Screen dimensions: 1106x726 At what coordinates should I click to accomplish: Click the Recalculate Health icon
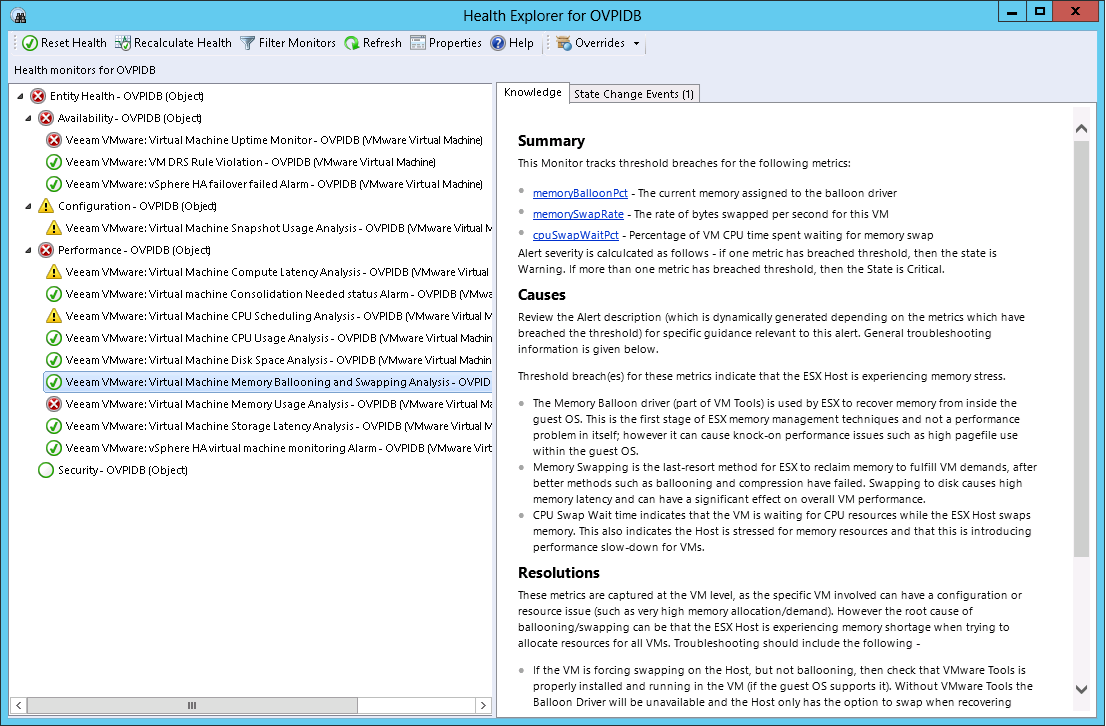pos(123,43)
